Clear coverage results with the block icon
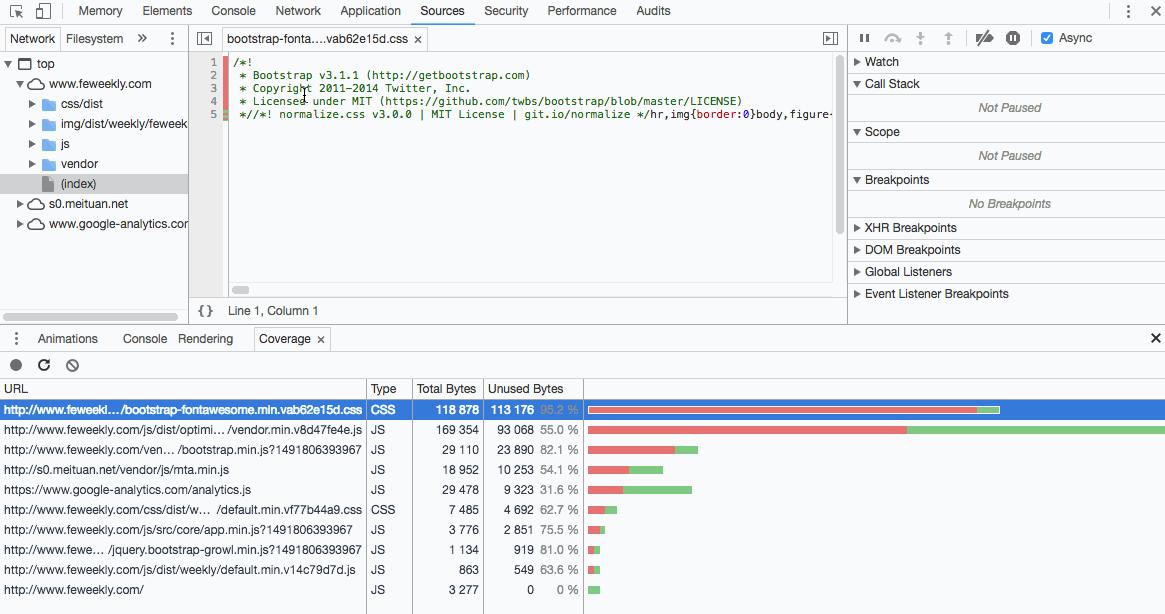Viewport: 1165px width, 614px height. click(x=71, y=365)
